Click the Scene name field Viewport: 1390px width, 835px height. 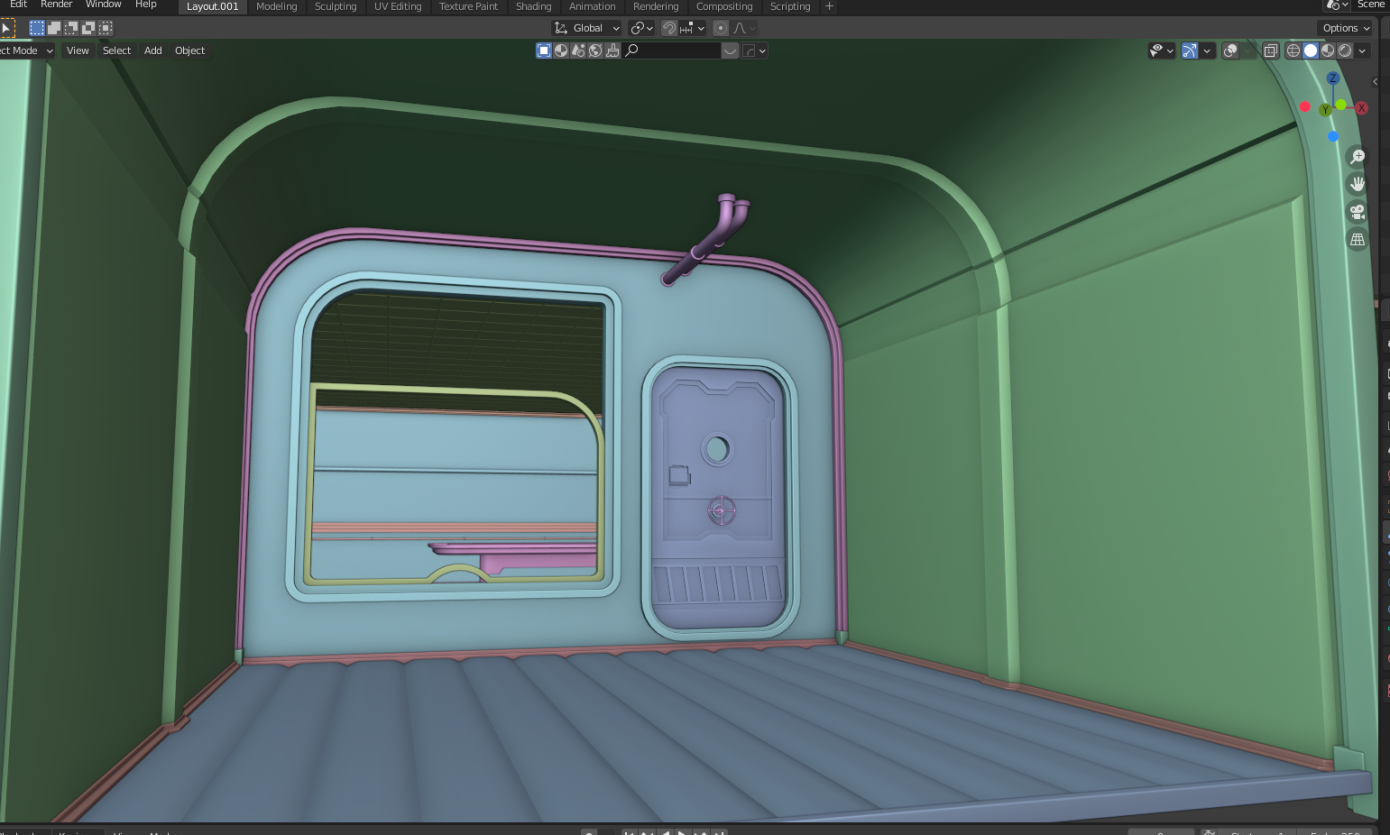click(x=1371, y=5)
